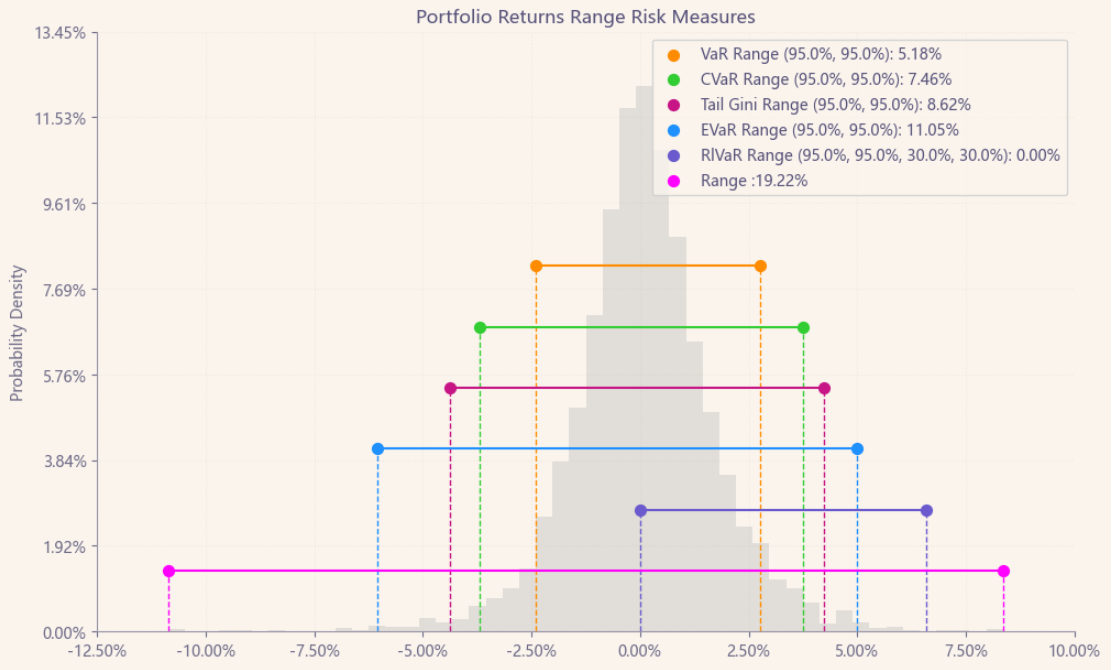Click the green CVaR Range legend dot
1112x670 pixels.
pos(673,80)
